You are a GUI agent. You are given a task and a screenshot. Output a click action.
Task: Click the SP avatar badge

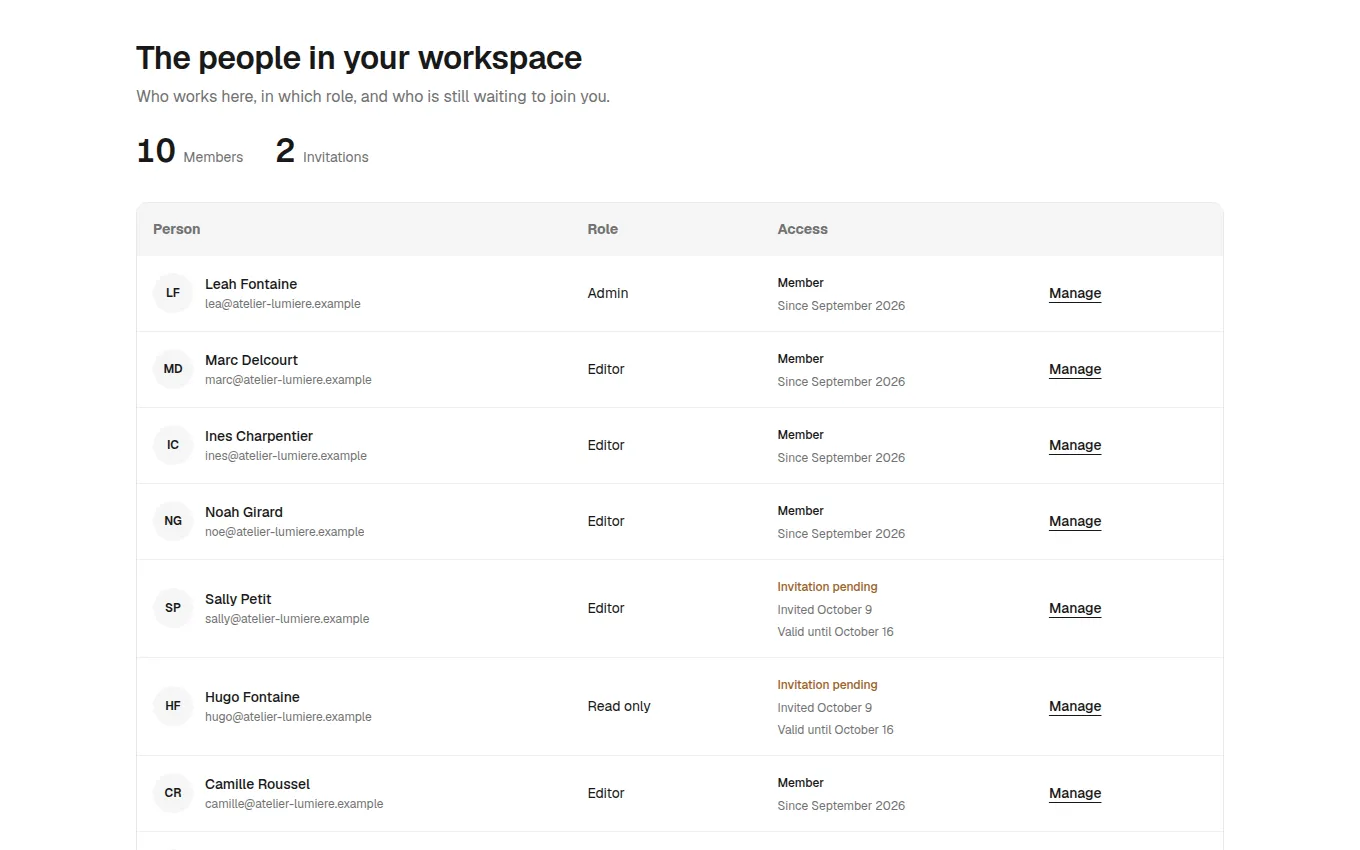pos(173,608)
